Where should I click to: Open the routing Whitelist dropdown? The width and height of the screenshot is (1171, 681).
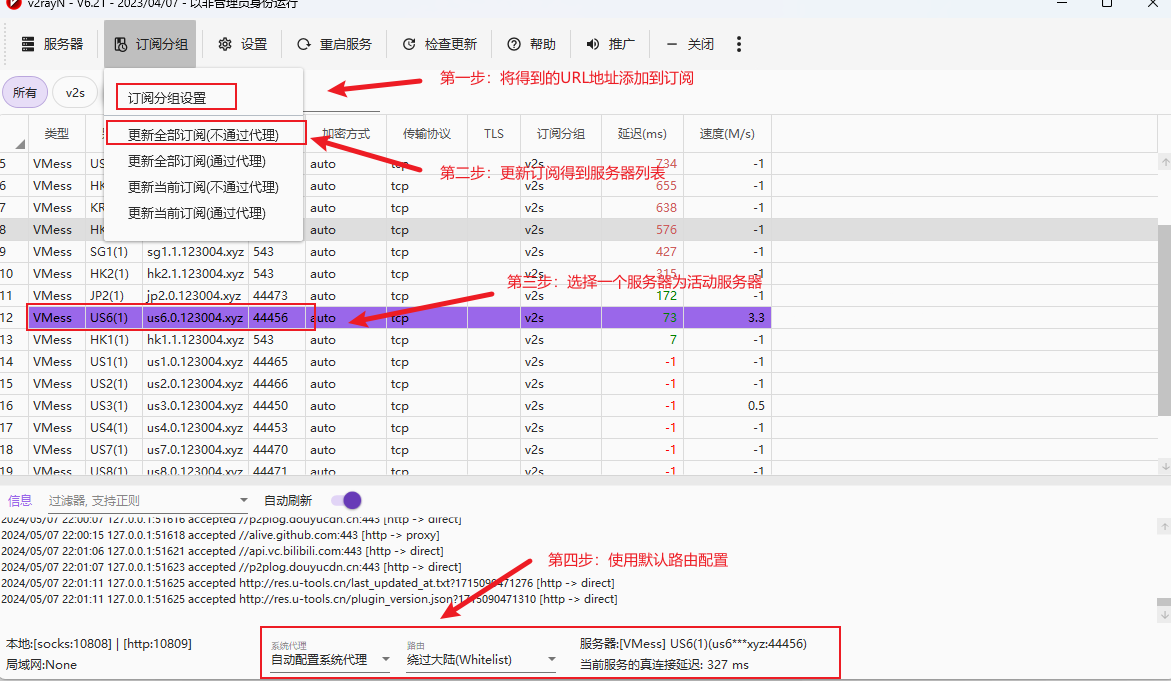click(x=551, y=660)
